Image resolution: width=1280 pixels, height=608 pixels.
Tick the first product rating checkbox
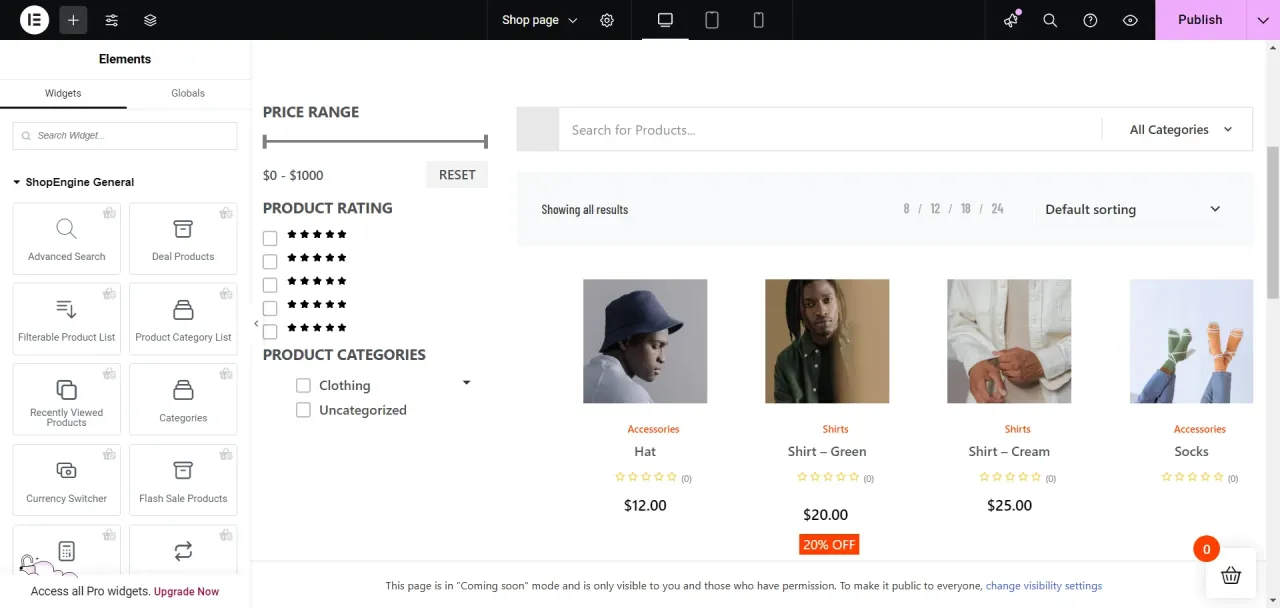click(270, 238)
